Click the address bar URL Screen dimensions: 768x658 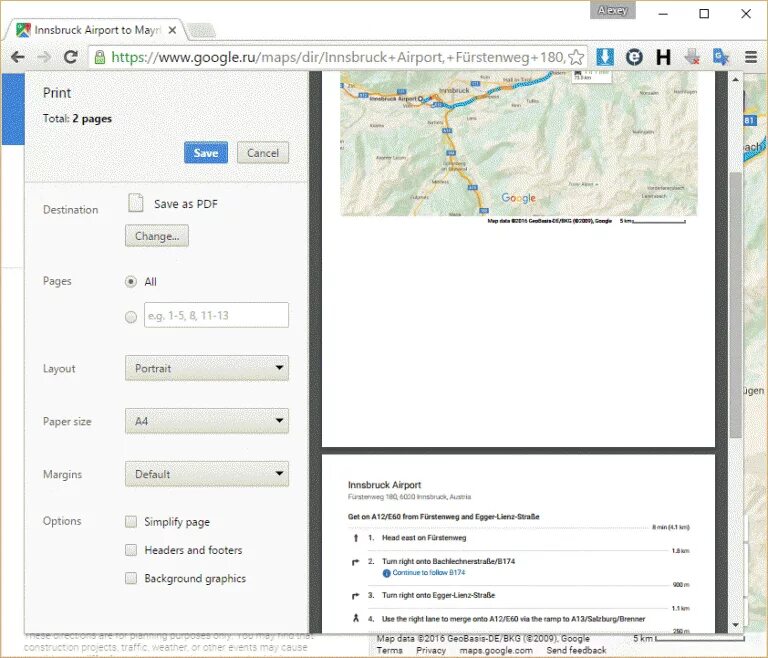[x=338, y=57]
